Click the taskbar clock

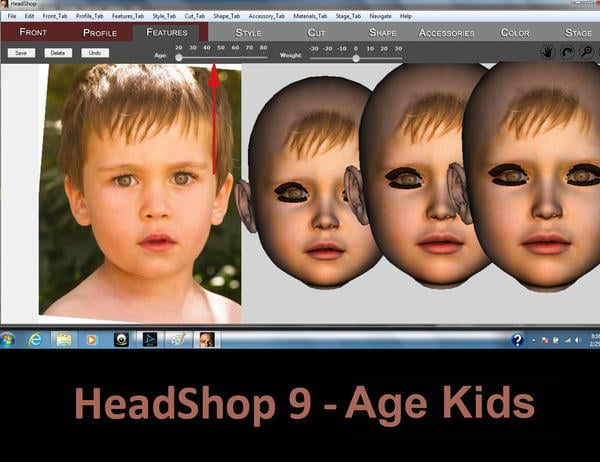tap(595, 340)
